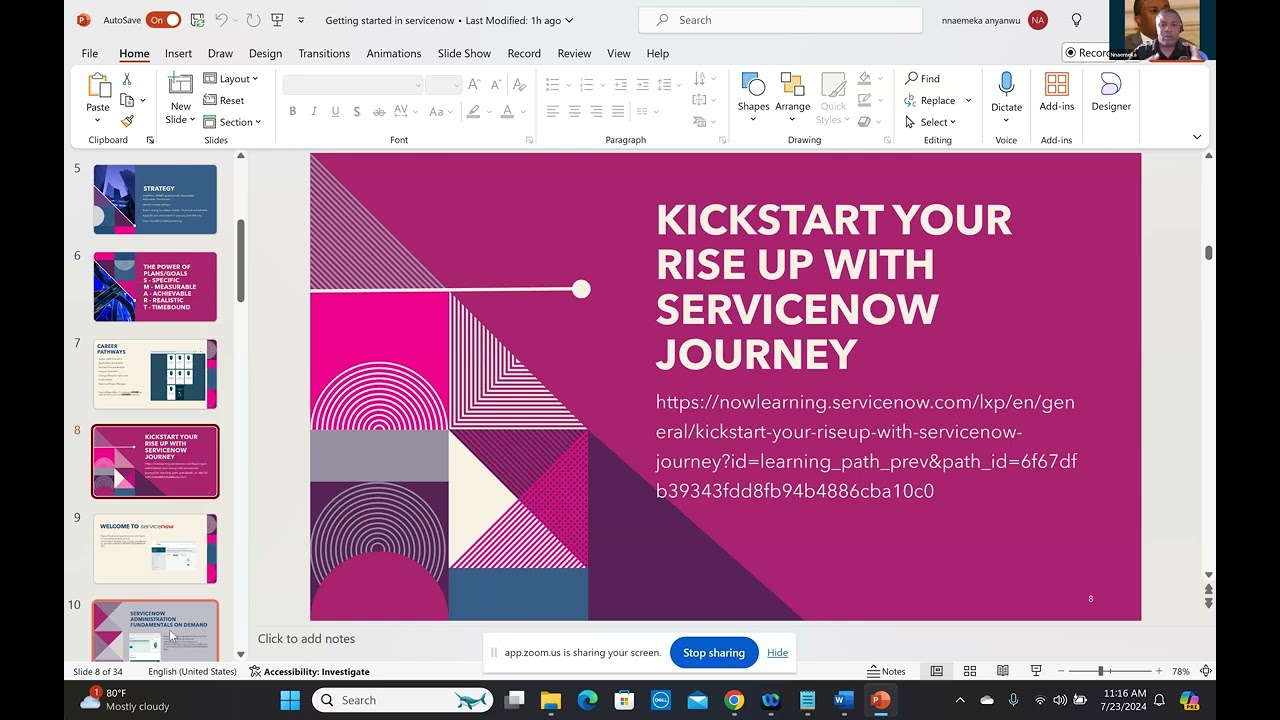This screenshot has height=720, width=1280.
Task: Open the Animations tab
Action: [393, 53]
